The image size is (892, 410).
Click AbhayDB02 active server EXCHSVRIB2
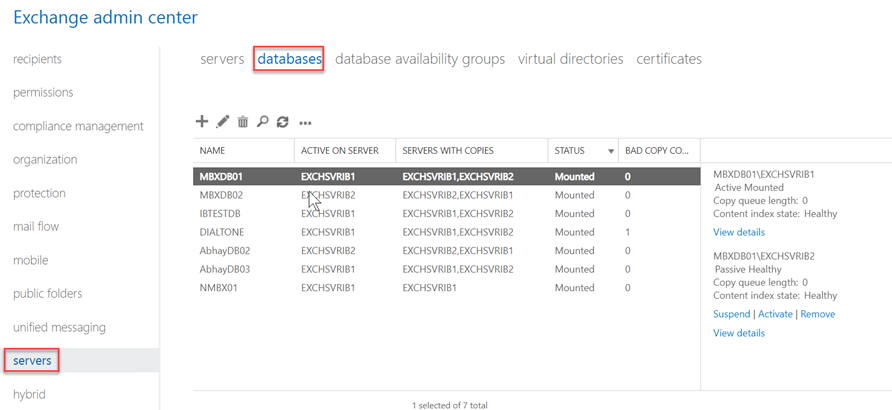[328, 251]
